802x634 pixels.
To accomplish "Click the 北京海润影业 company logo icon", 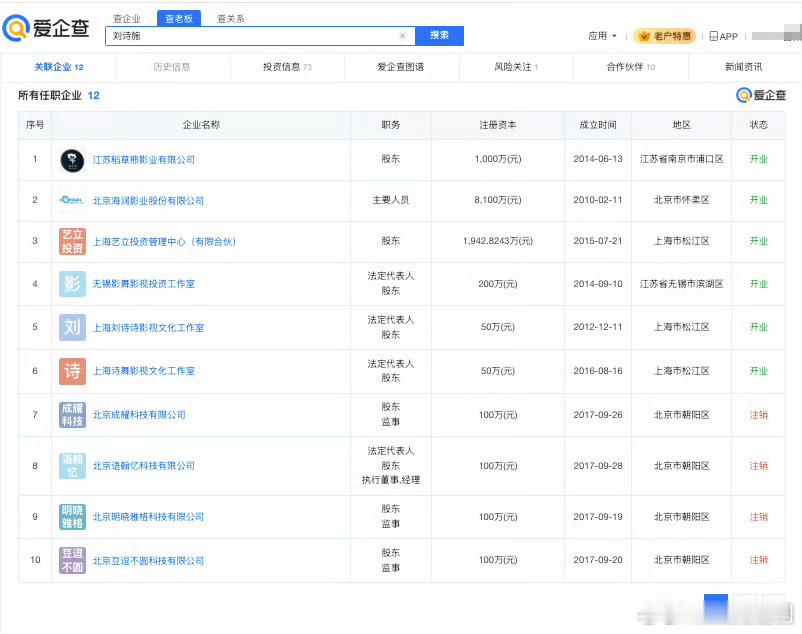I will tap(72, 200).
